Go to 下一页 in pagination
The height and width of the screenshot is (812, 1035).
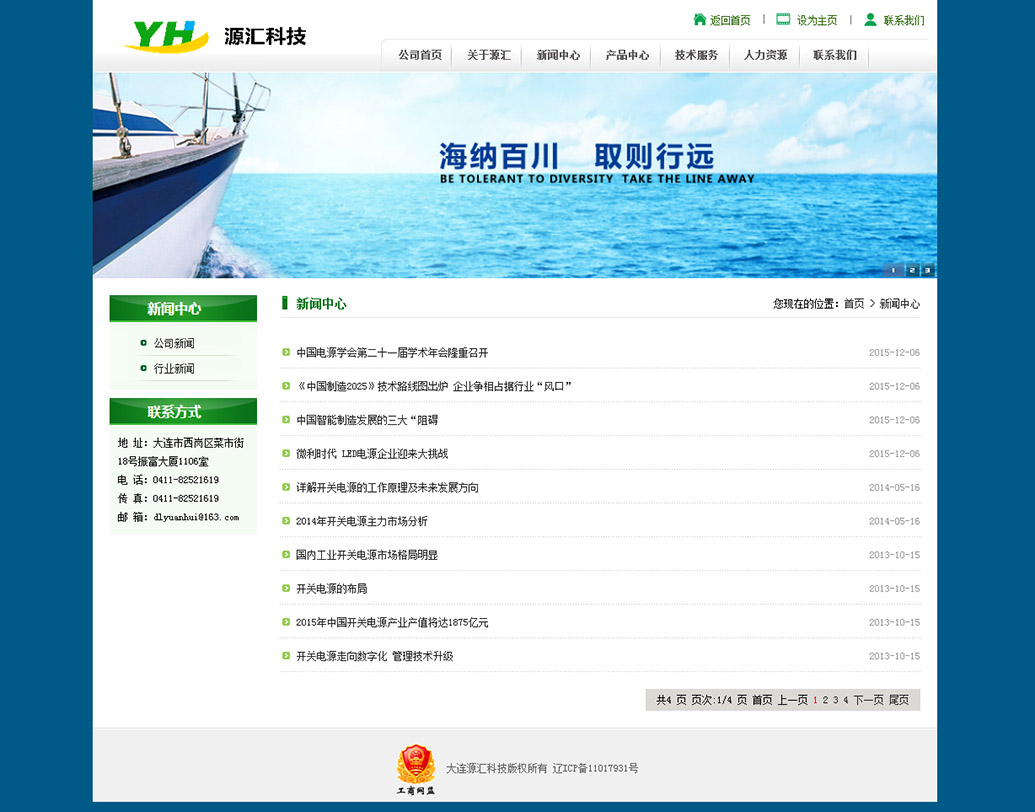868,700
